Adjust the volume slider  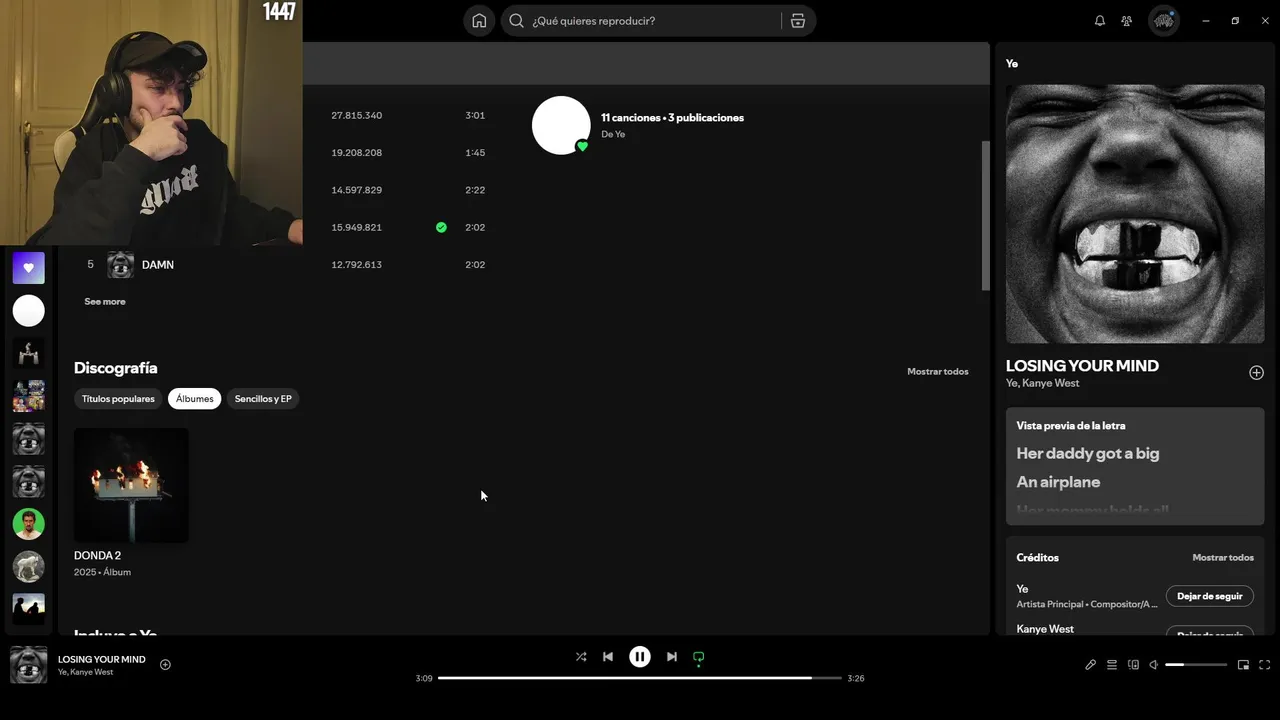click(x=1196, y=665)
